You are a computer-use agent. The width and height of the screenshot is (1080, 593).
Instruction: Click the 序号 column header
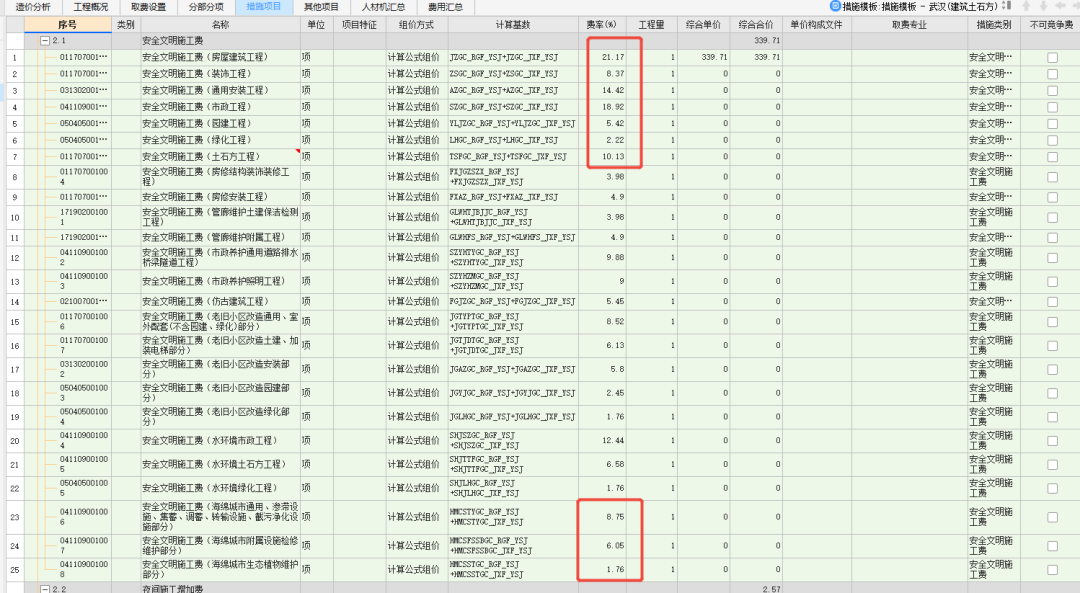(x=68, y=25)
